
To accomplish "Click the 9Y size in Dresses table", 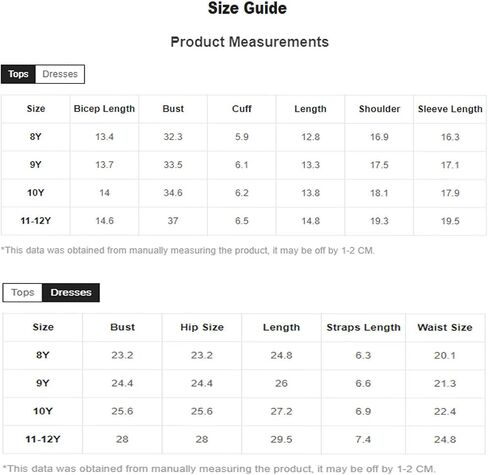I will [43, 383].
